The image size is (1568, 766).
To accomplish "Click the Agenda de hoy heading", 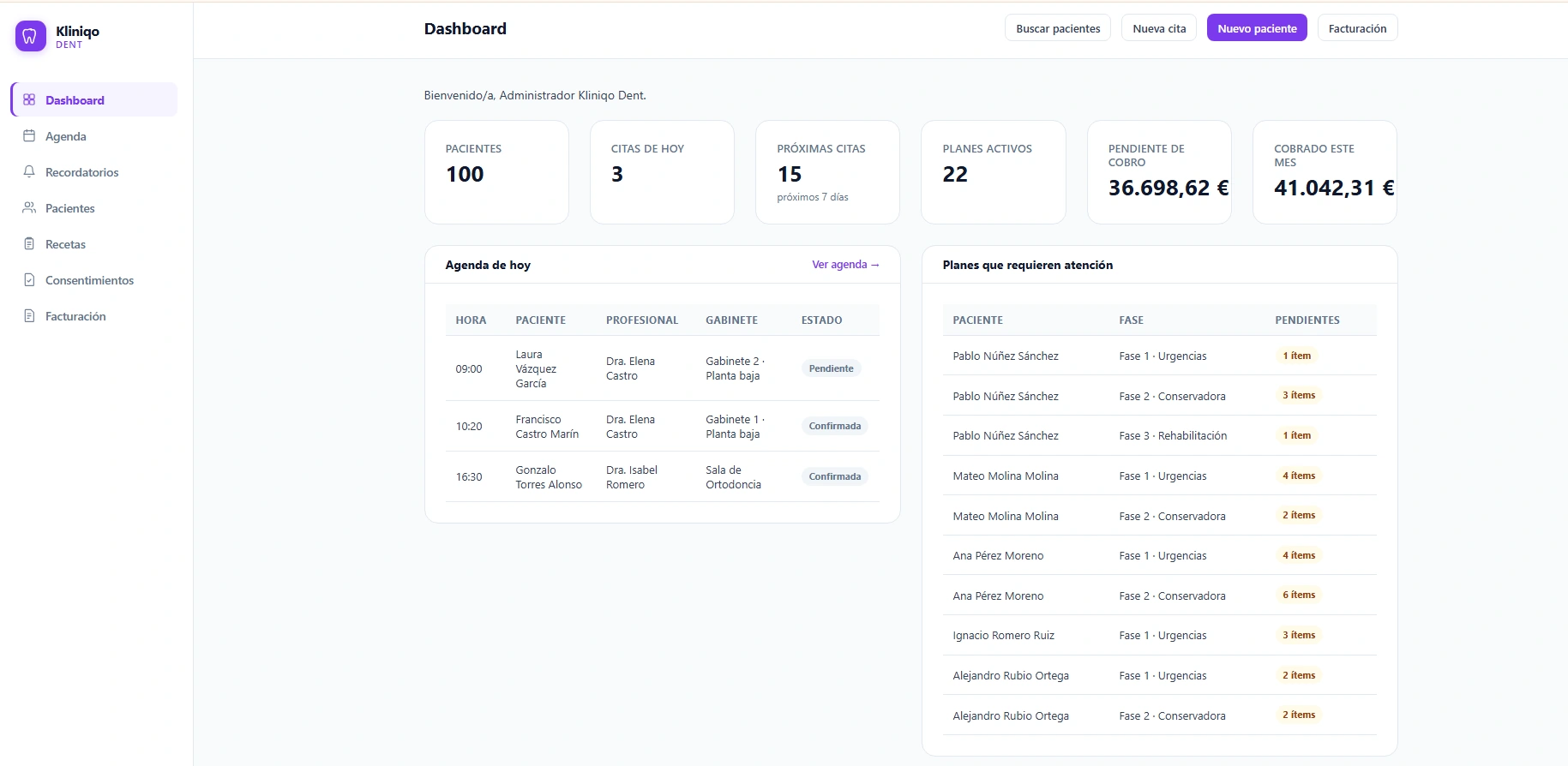I will coord(488,265).
